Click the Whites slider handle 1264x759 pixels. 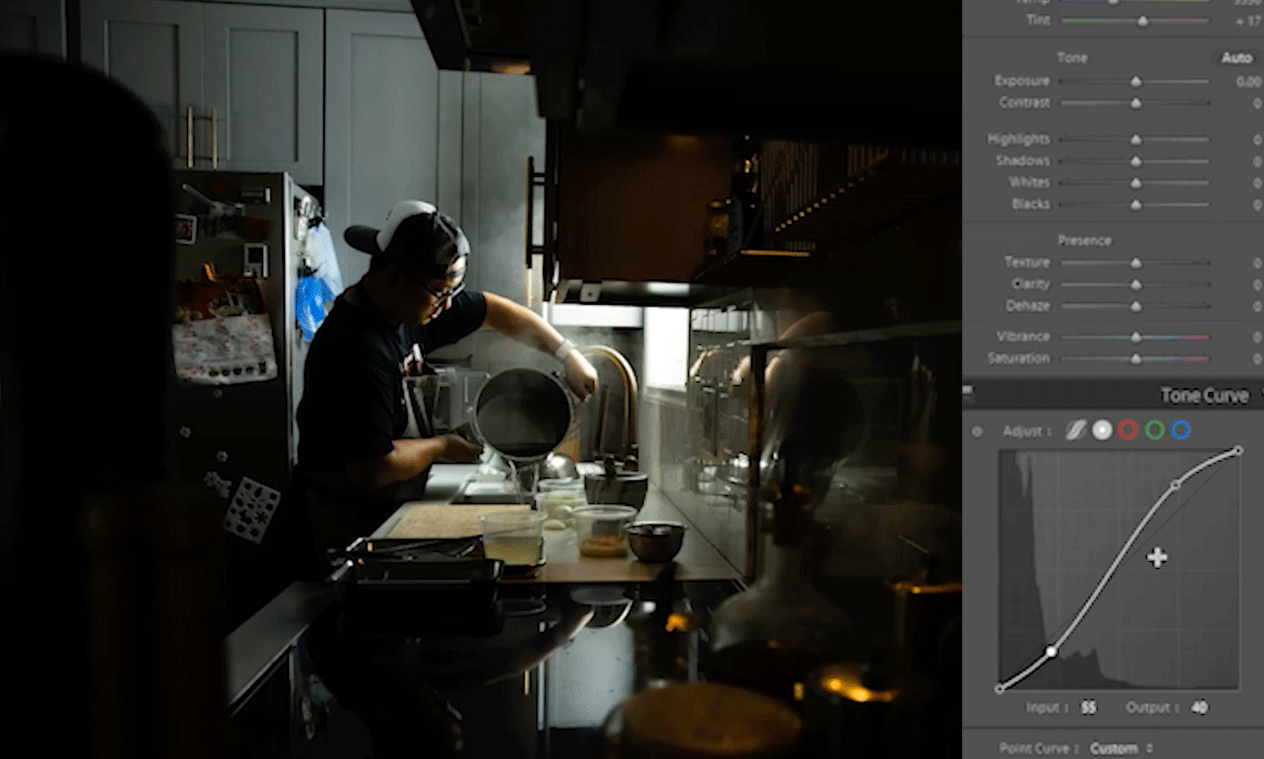pos(1136,183)
